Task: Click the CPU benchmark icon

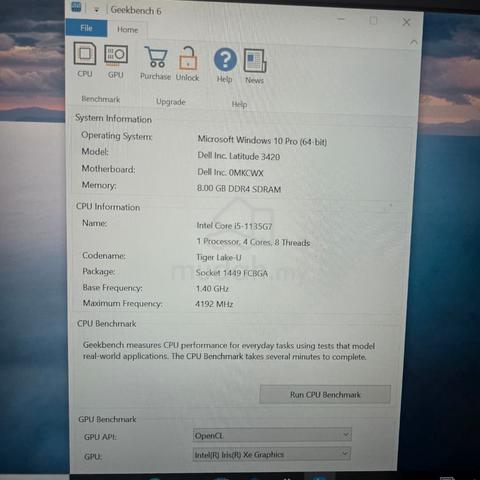Action: point(85,60)
